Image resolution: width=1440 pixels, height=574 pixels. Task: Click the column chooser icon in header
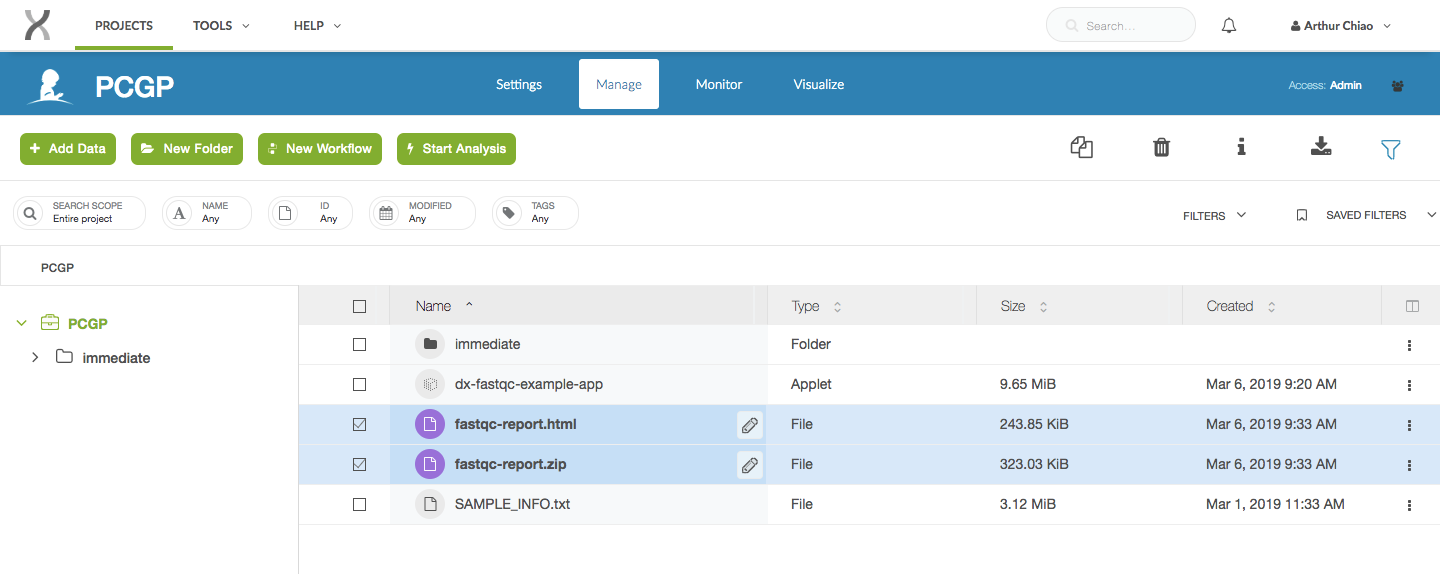tap(1412, 306)
